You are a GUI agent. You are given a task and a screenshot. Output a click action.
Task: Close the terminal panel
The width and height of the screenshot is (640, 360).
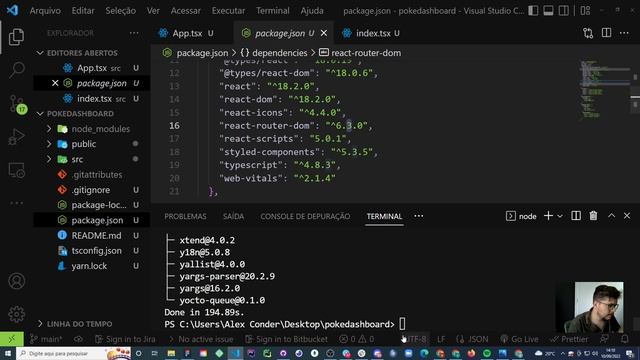click(627, 216)
